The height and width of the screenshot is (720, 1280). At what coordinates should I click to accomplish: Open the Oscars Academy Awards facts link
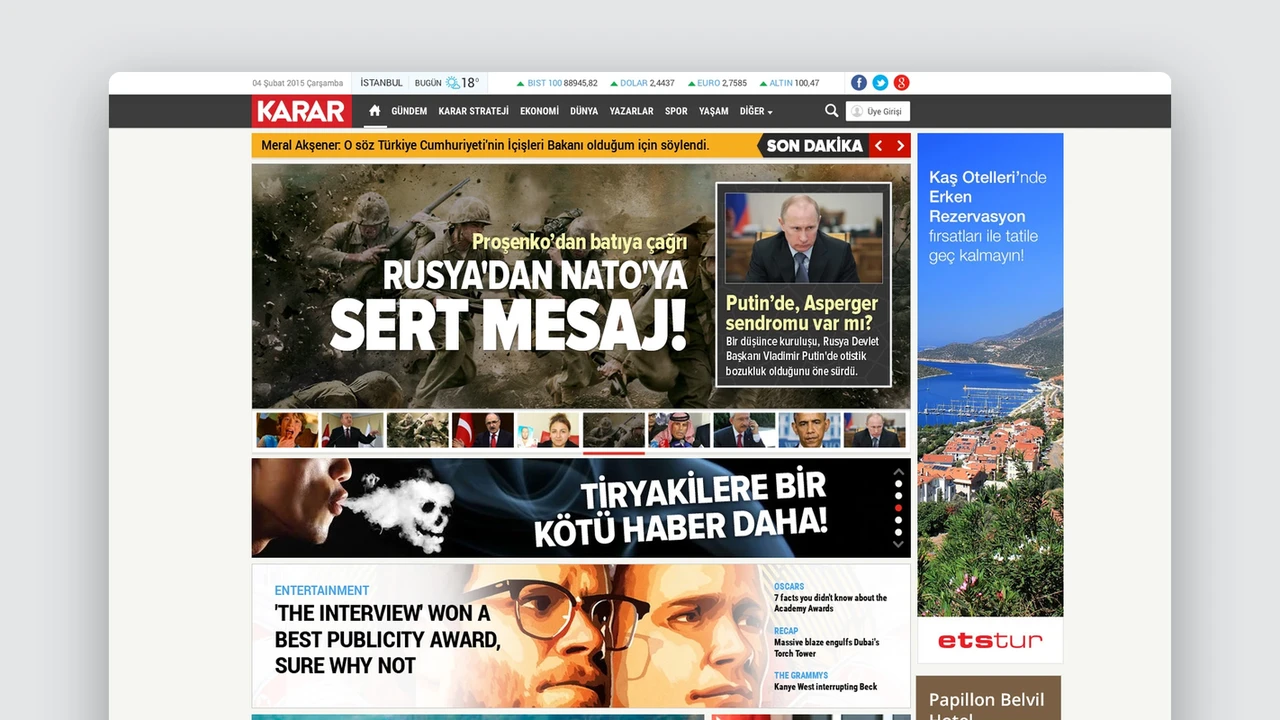pyautogui.click(x=830, y=603)
